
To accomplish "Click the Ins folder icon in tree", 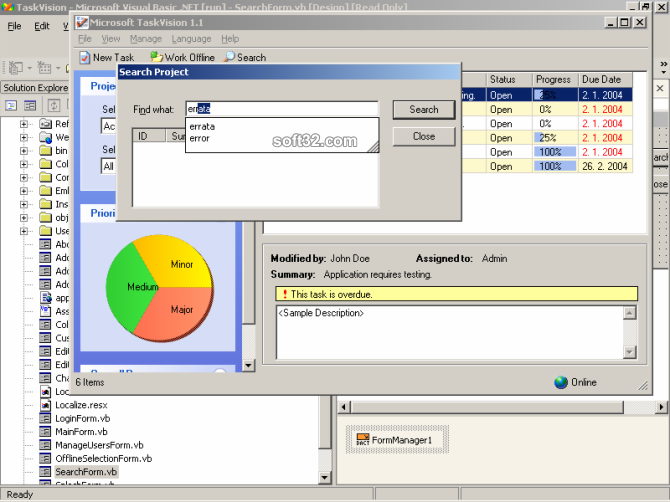I will [x=45, y=204].
